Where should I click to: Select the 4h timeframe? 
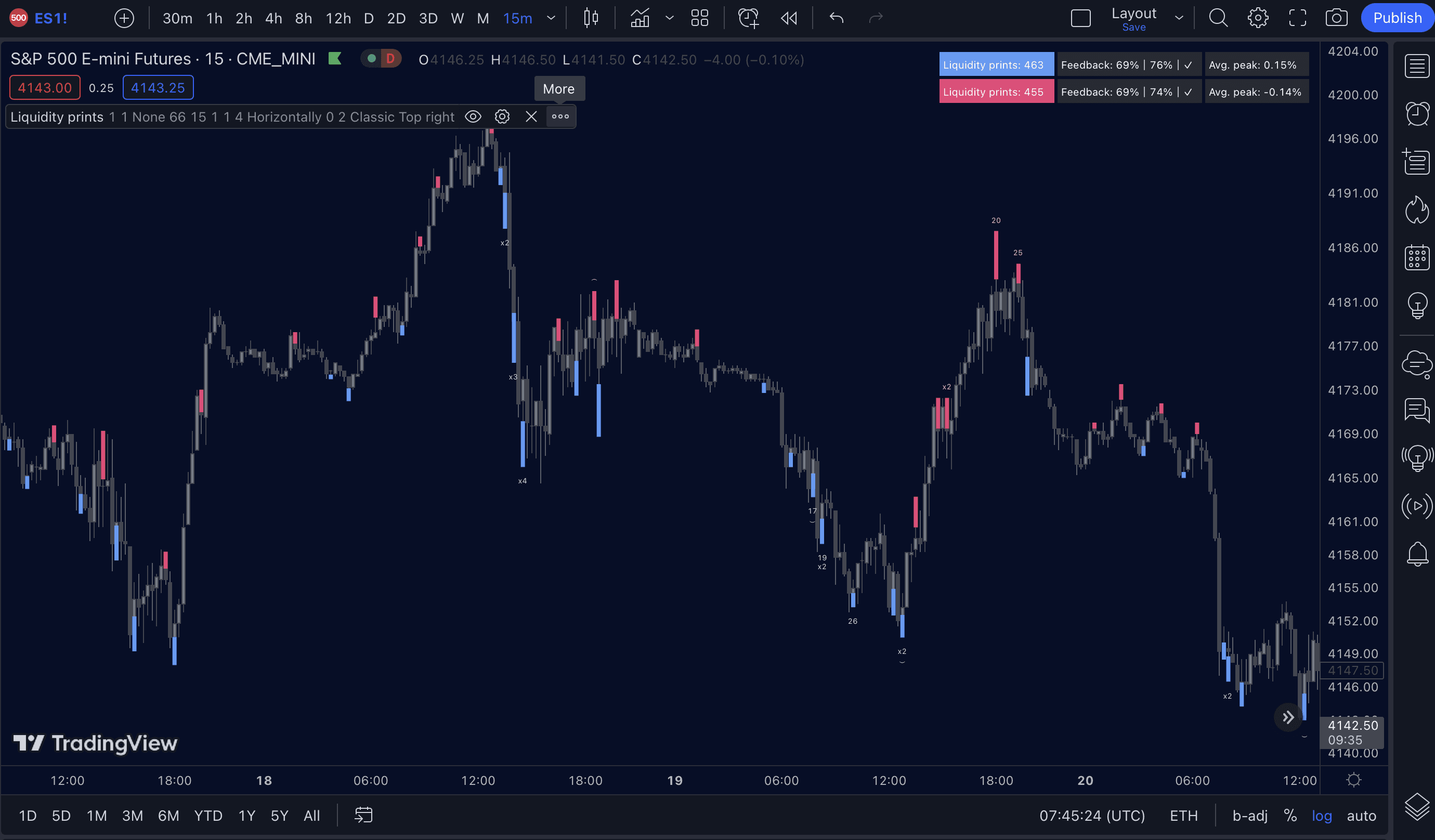[x=273, y=18]
